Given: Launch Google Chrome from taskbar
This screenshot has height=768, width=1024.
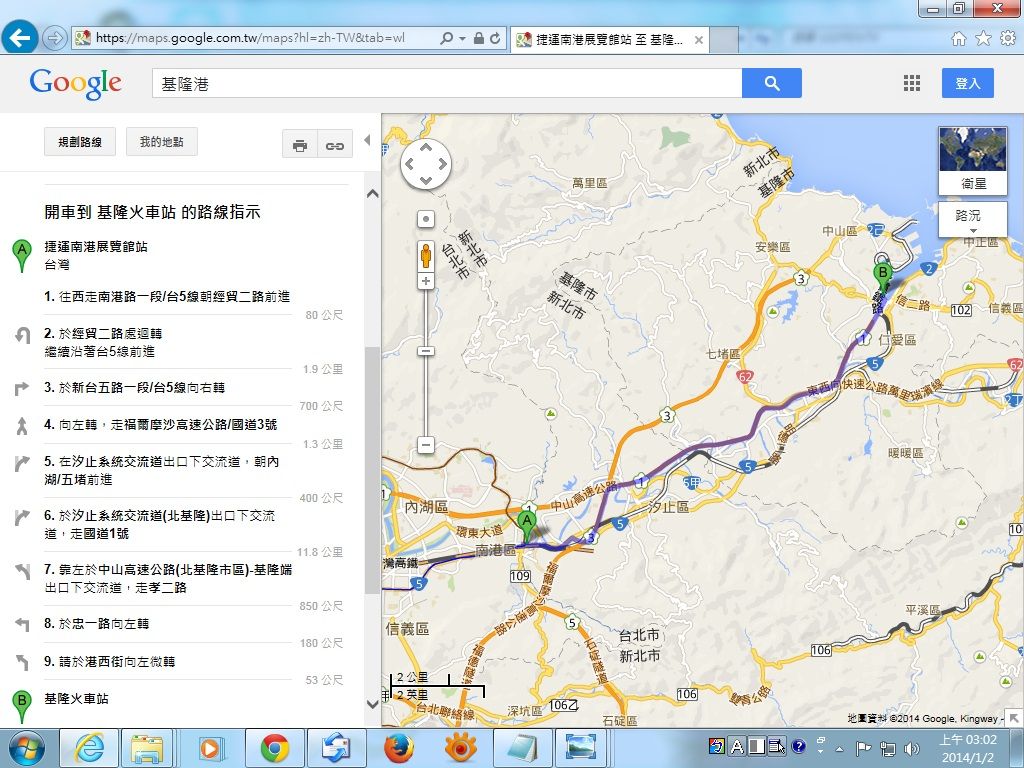Looking at the screenshot, I should tap(275, 748).
